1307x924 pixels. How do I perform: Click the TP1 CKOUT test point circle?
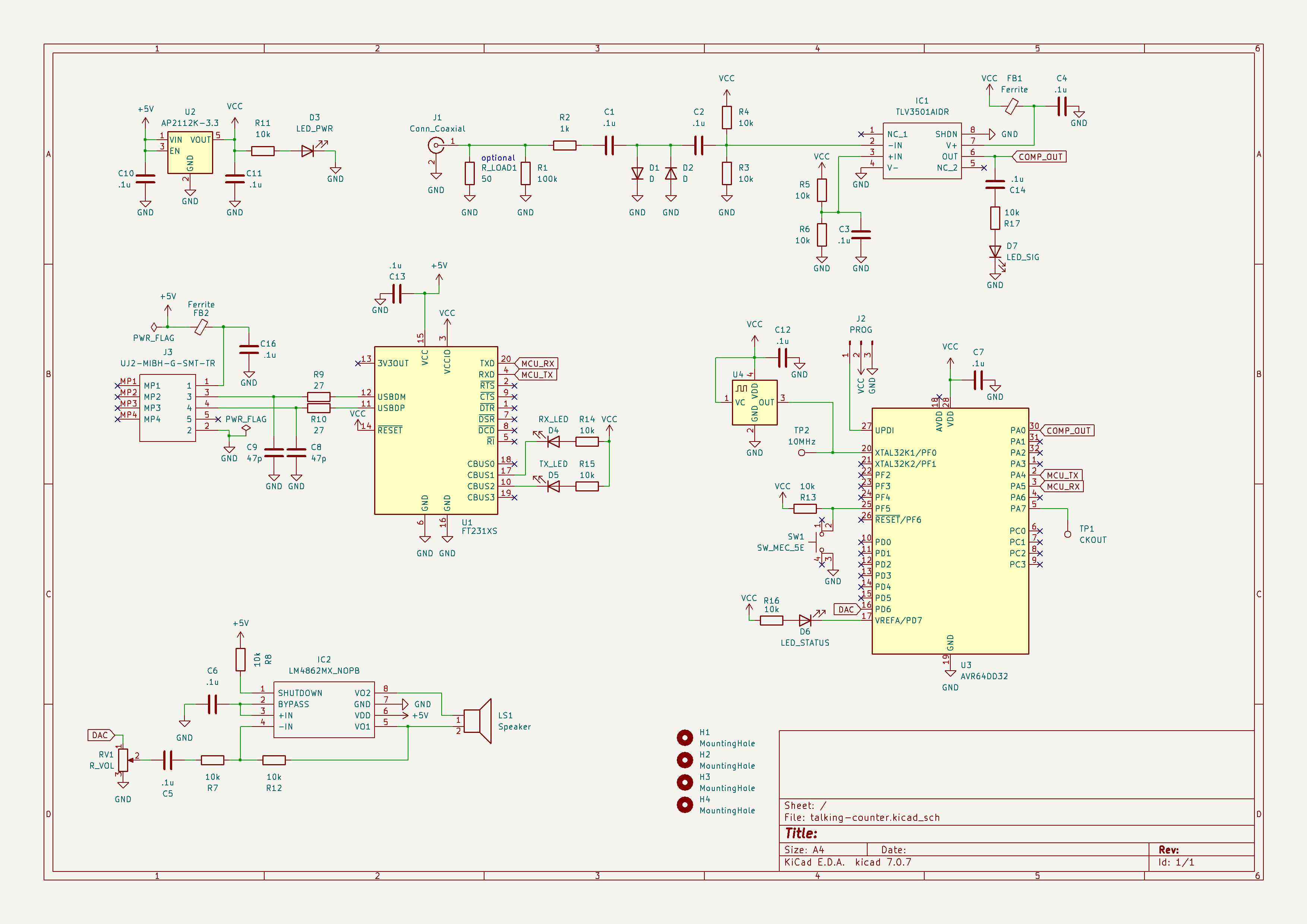tap(1067, 534)
